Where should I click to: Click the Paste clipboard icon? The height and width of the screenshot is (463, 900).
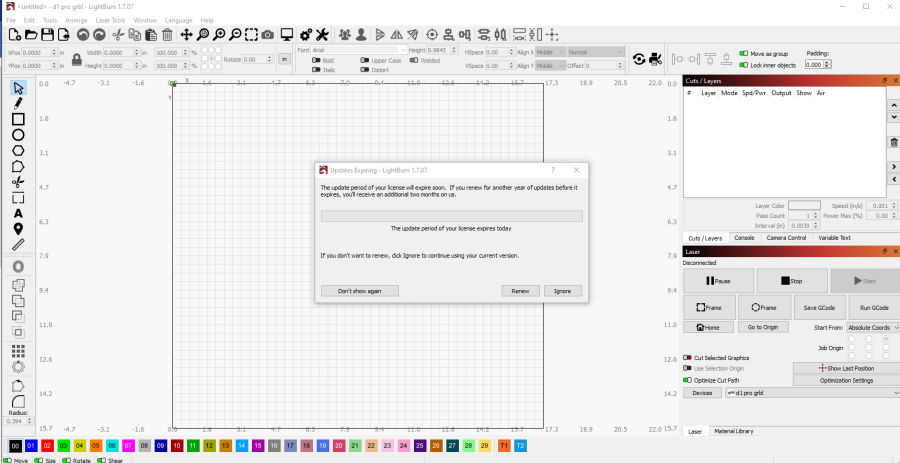pos(151,34)
